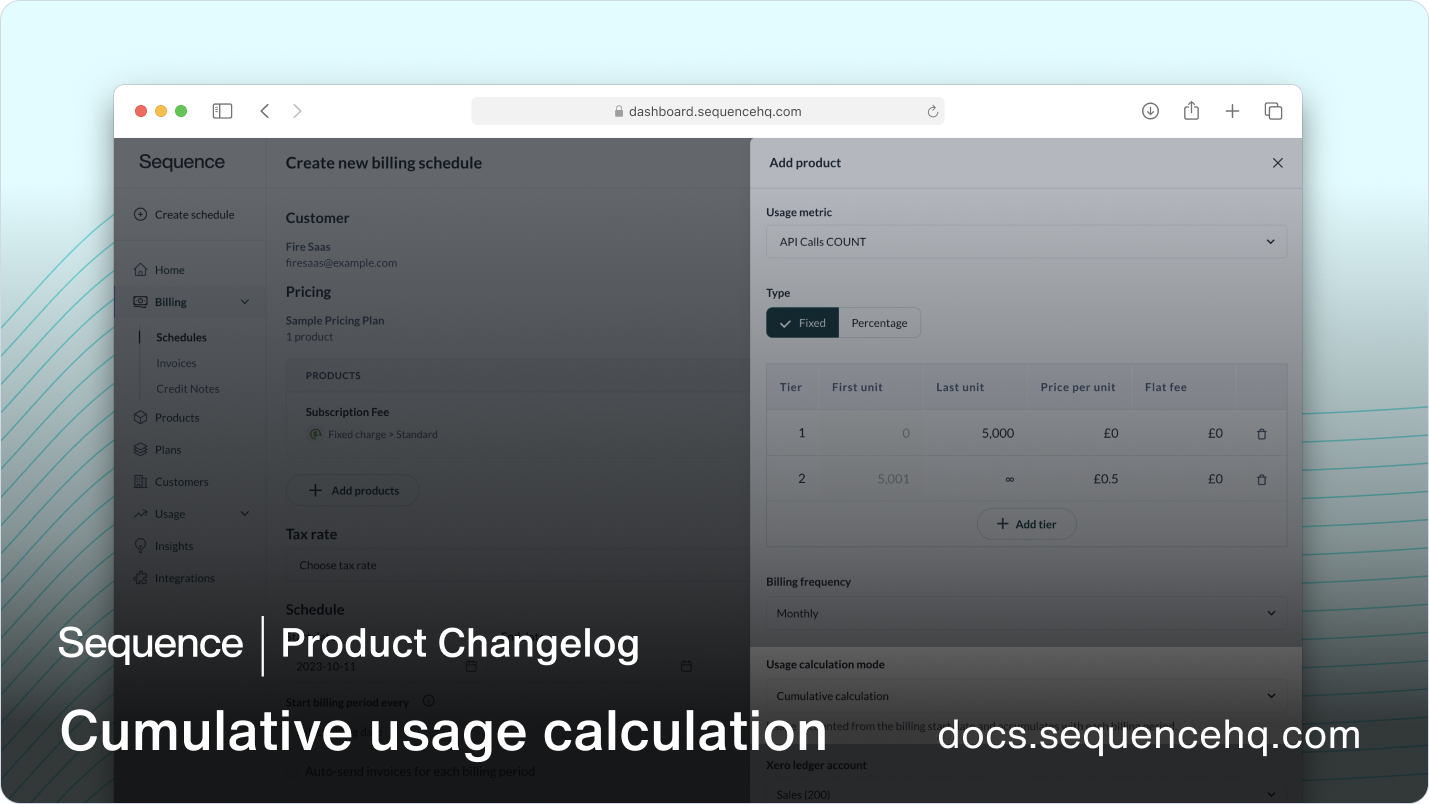This screenshot has width=1429, height=804.
Task: Click the Add products button
Action: [x=352, y=490]
